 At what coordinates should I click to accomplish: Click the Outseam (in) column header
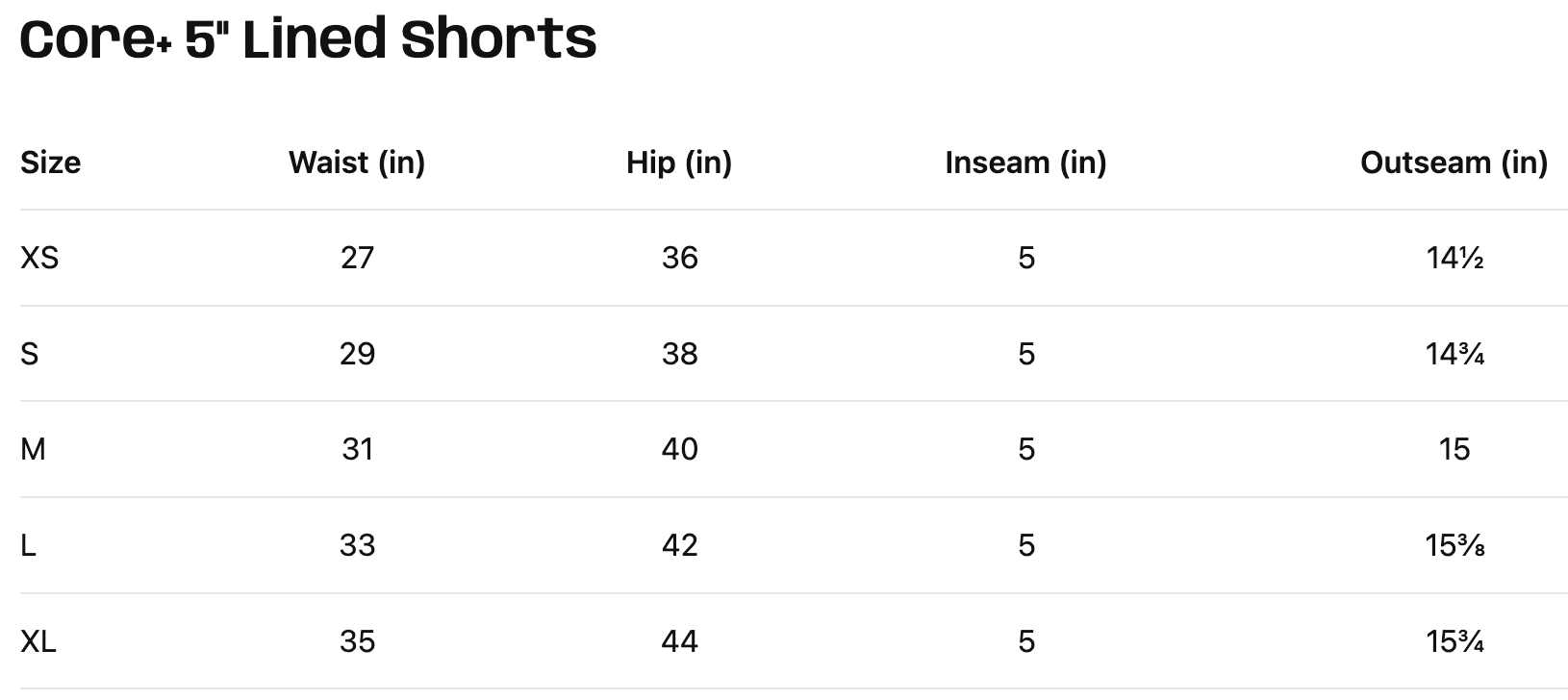1454,162
